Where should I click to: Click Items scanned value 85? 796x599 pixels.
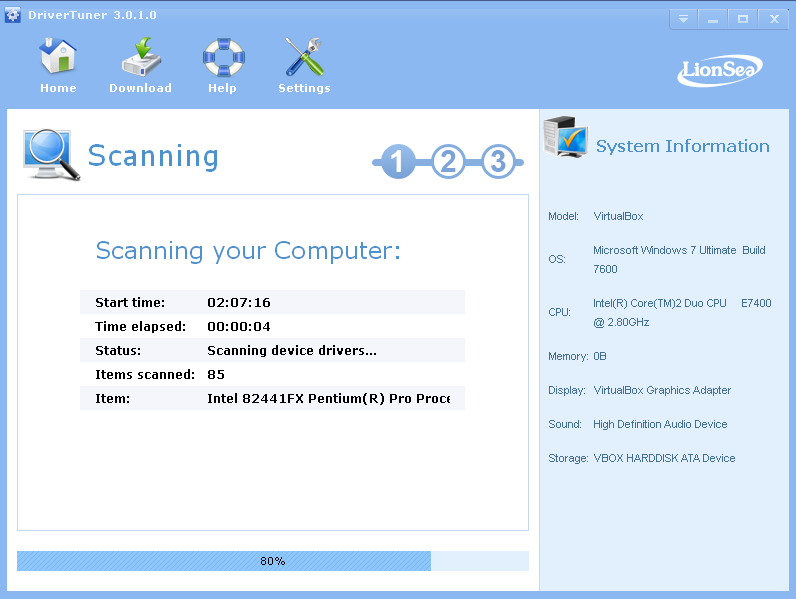tap(216, 375)
